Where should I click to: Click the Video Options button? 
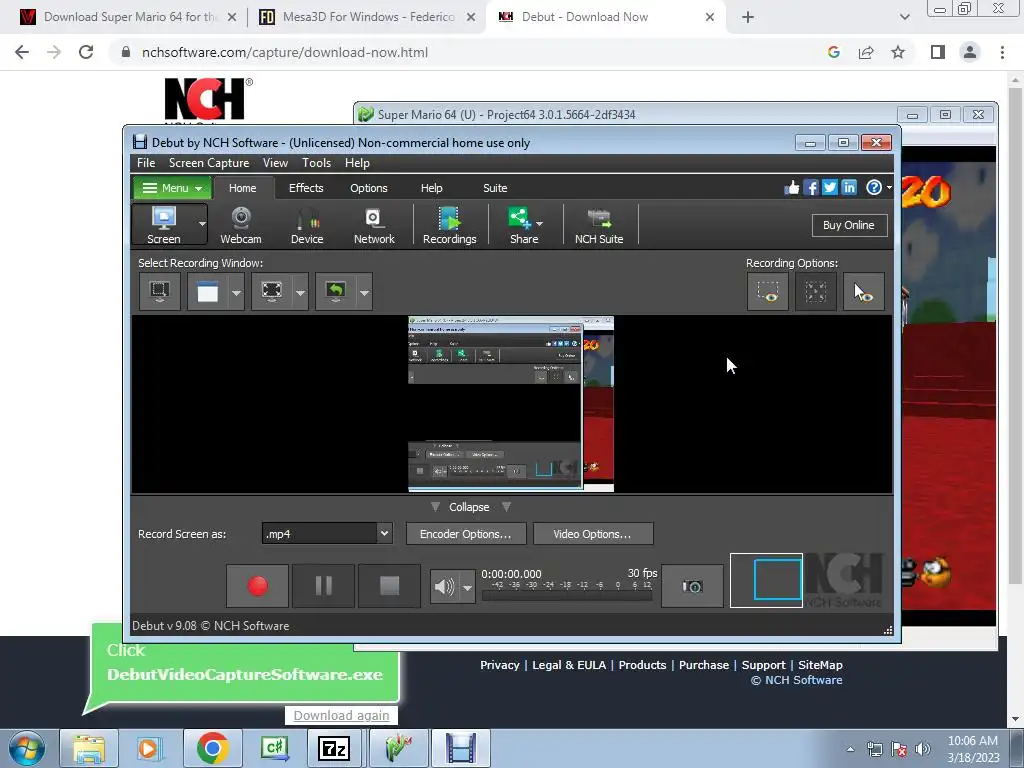tap(592, 534)
